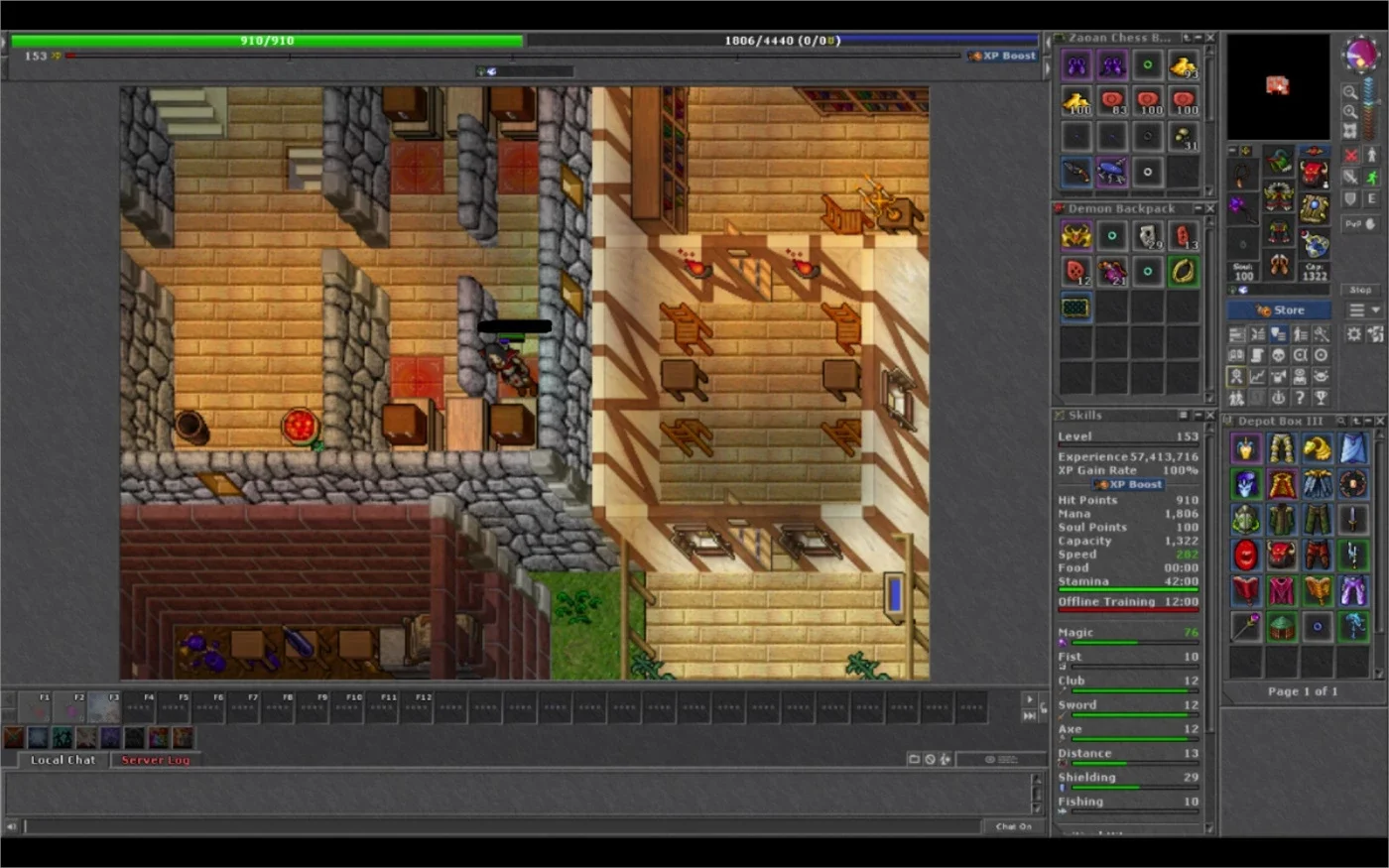Select golden helmet in Demon Backpack
Viewport: 1389px width, 868px height.
click(1076, 236)
